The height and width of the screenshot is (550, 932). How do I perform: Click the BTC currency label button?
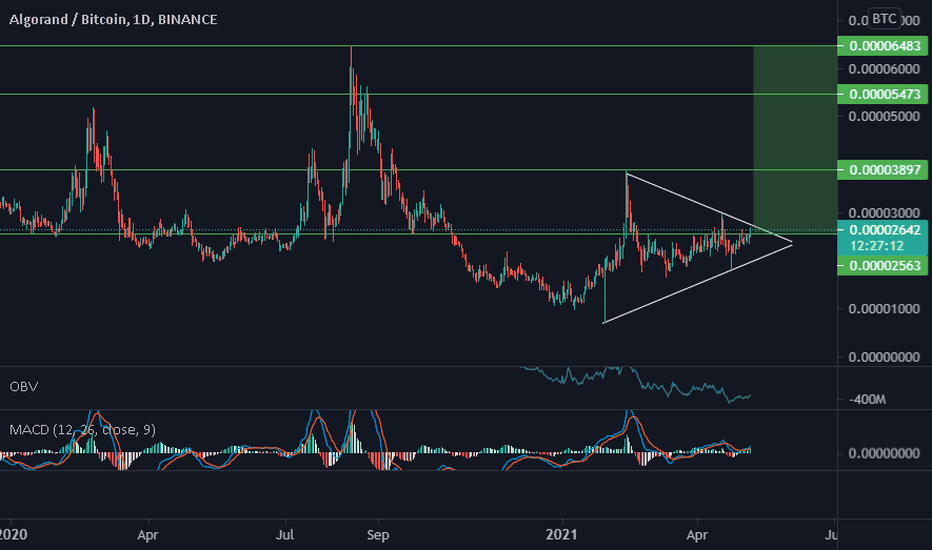[x=884, y=18]
